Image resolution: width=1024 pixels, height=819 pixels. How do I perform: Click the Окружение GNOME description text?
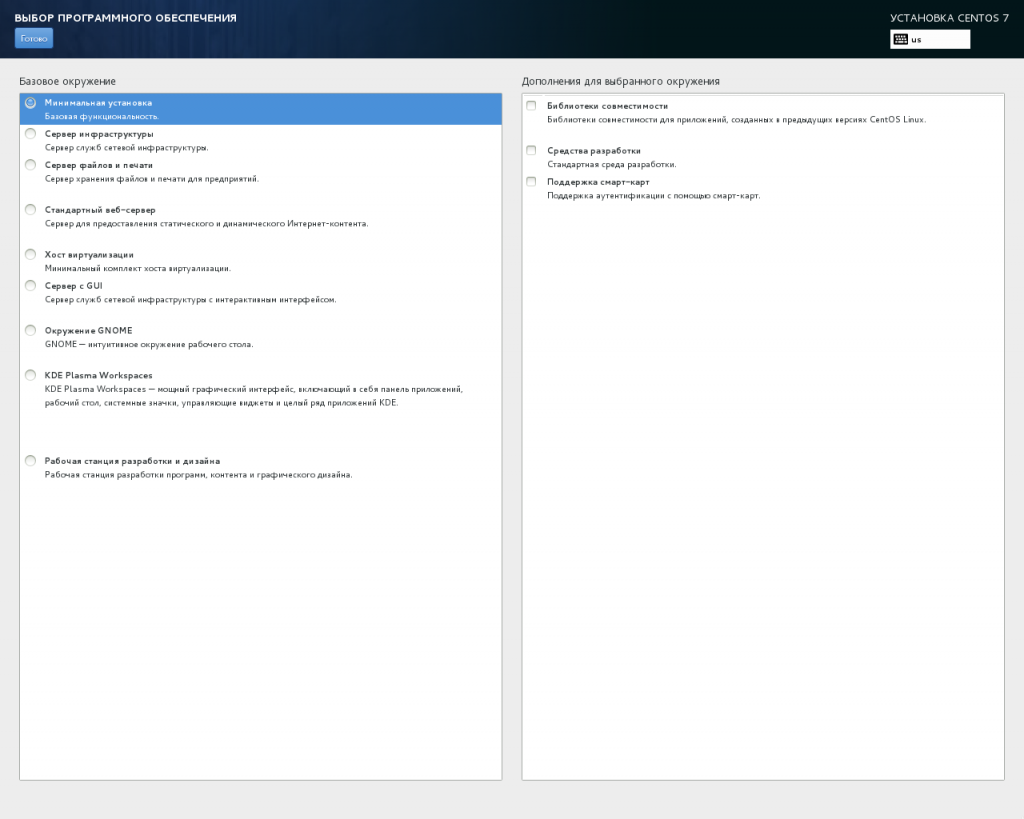[x=149, y=344]
